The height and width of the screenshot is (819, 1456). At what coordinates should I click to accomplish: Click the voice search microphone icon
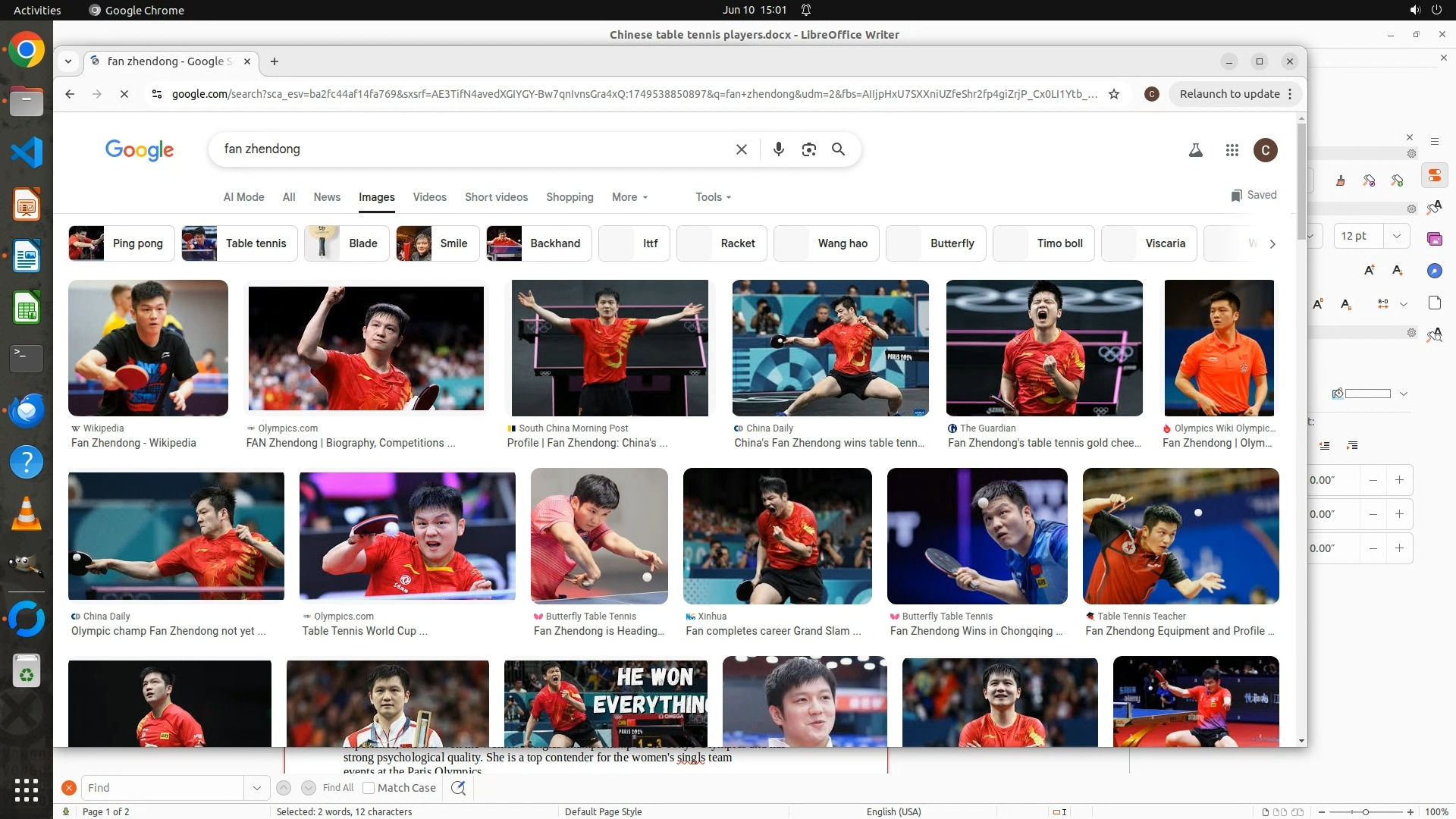click(x=778, y=149)
